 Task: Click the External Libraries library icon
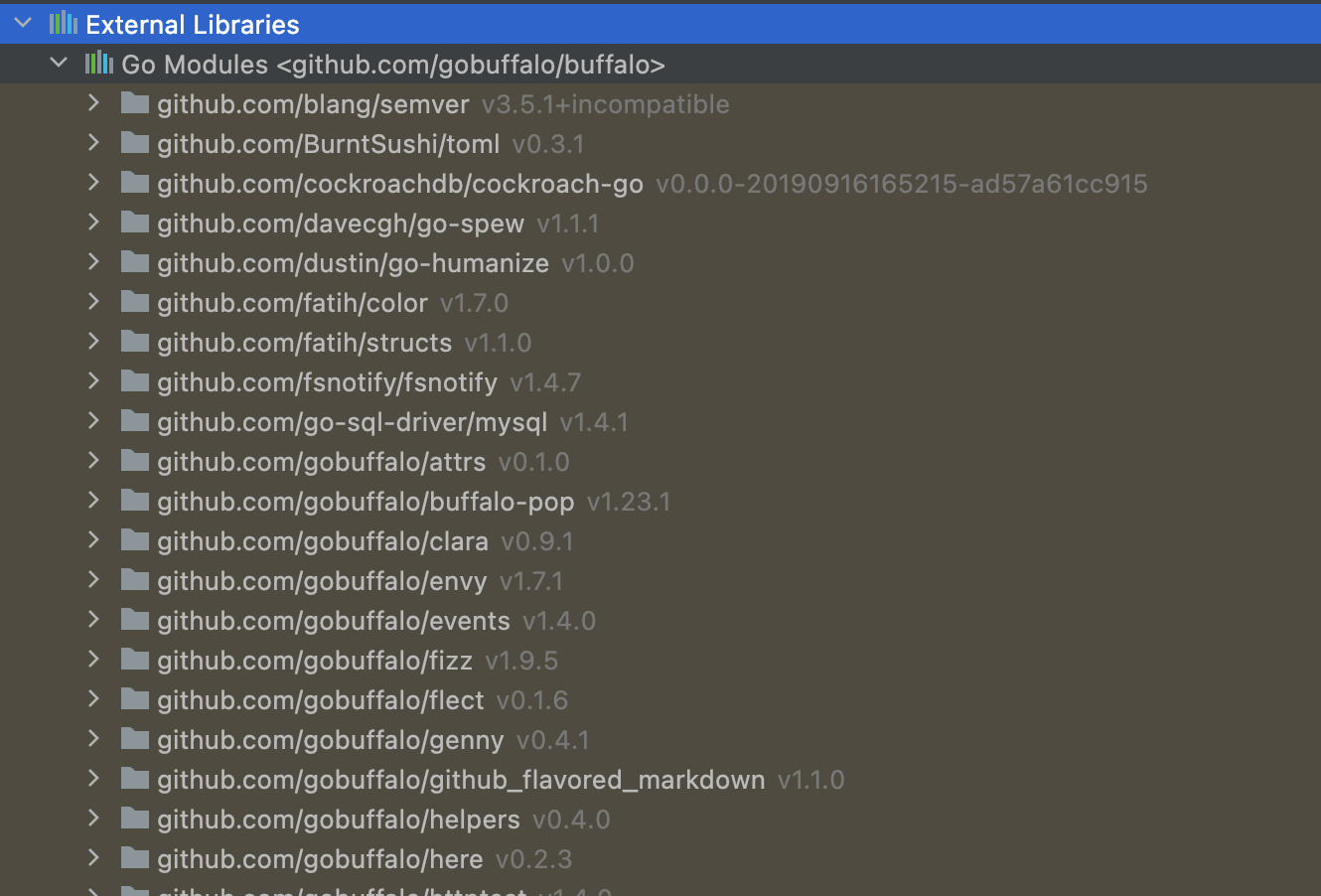[x=63, y=24]
